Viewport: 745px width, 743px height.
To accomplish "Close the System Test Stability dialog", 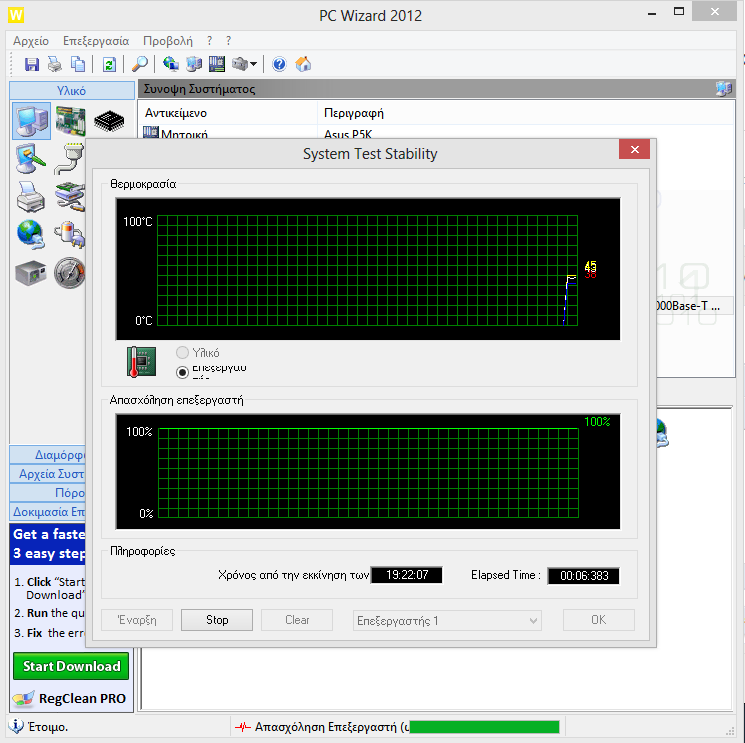I will pos(634,149).
